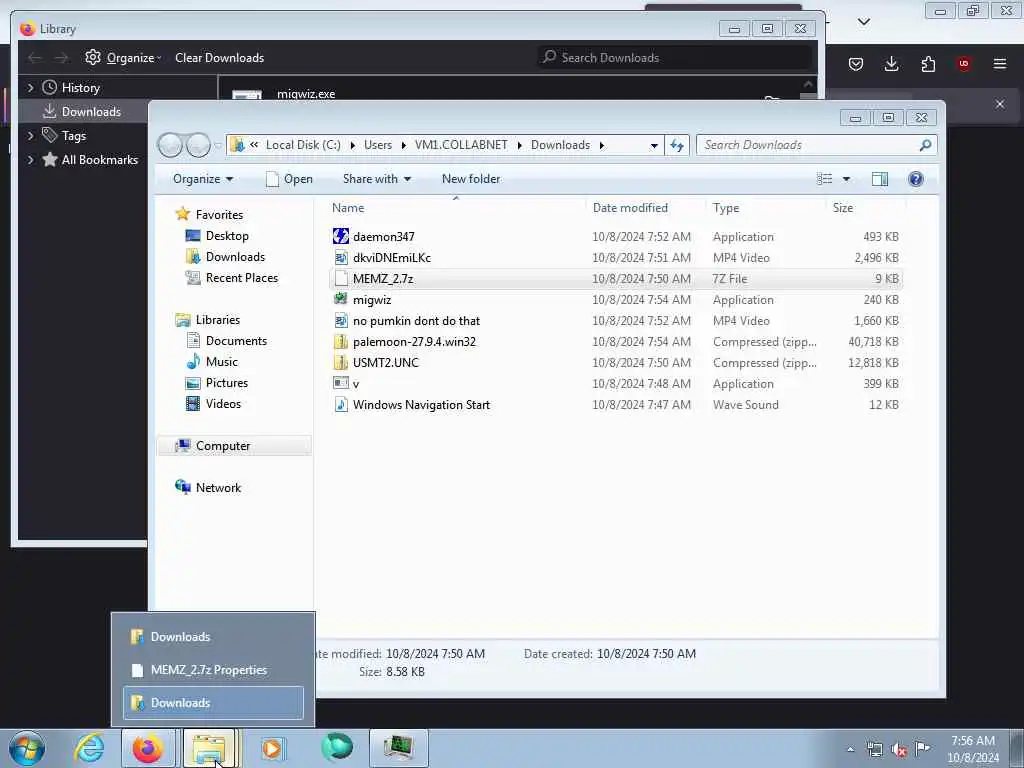This screenshot has height=768, width=1024.
Task: Go forward with the Explorer Forward button
Action: [x=198, y=145]
